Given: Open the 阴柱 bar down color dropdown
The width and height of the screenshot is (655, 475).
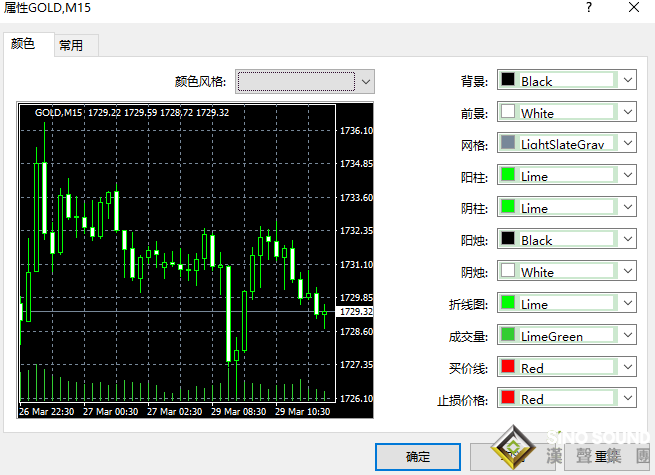Looking at the screenshot, I should click(566, 207).
